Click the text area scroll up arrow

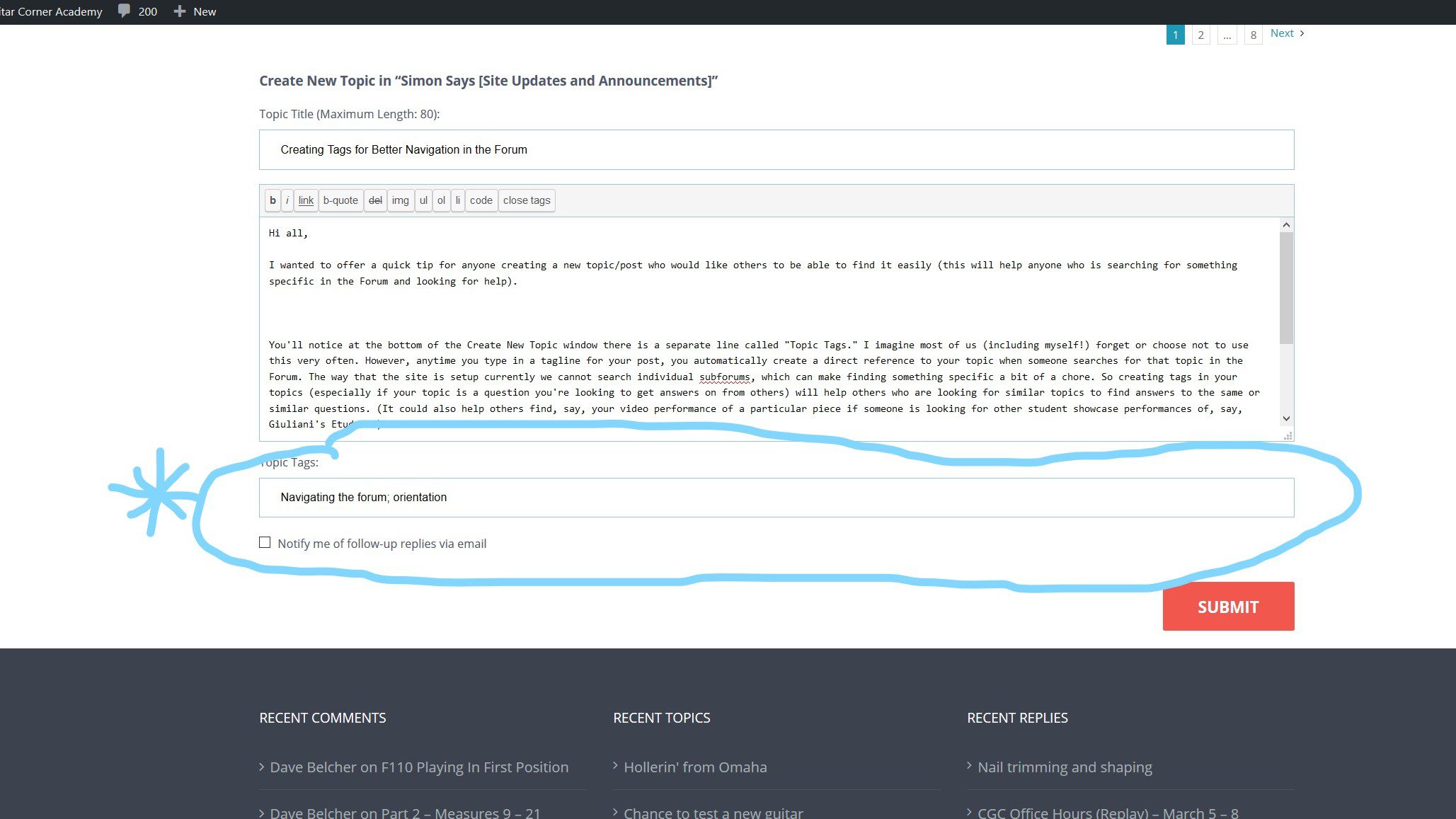1286,224
